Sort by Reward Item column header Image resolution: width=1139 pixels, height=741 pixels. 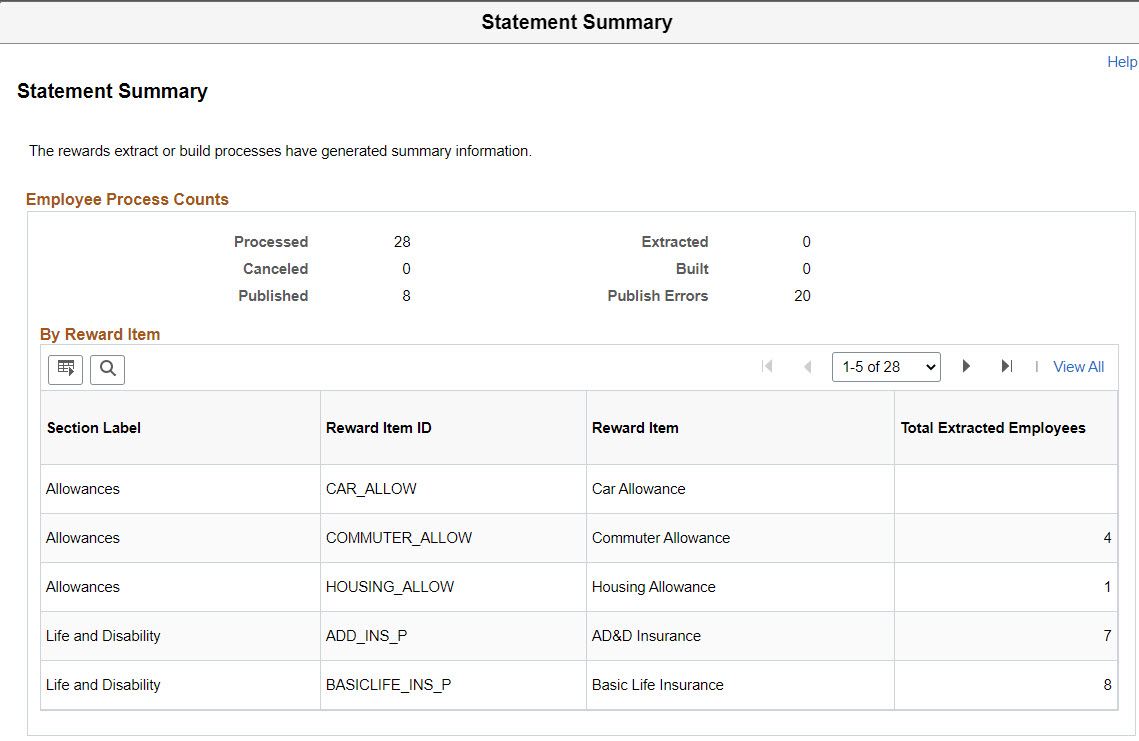pyautogui.click(x=635, y=428)
